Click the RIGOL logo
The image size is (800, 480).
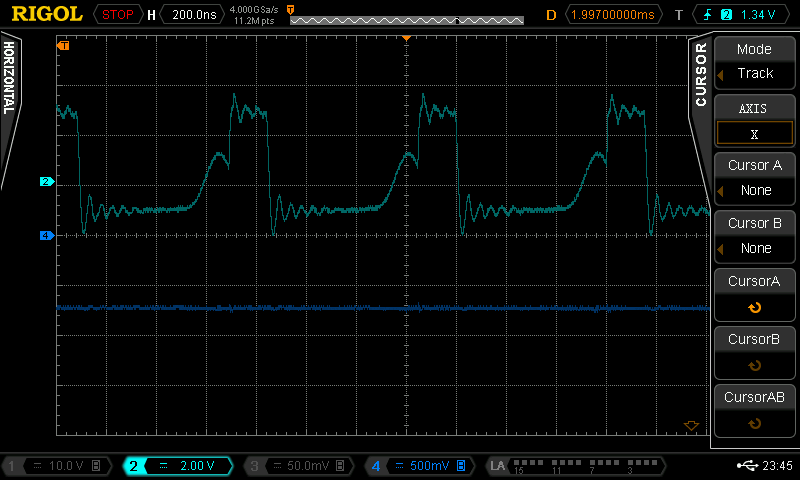pos(47,14)
